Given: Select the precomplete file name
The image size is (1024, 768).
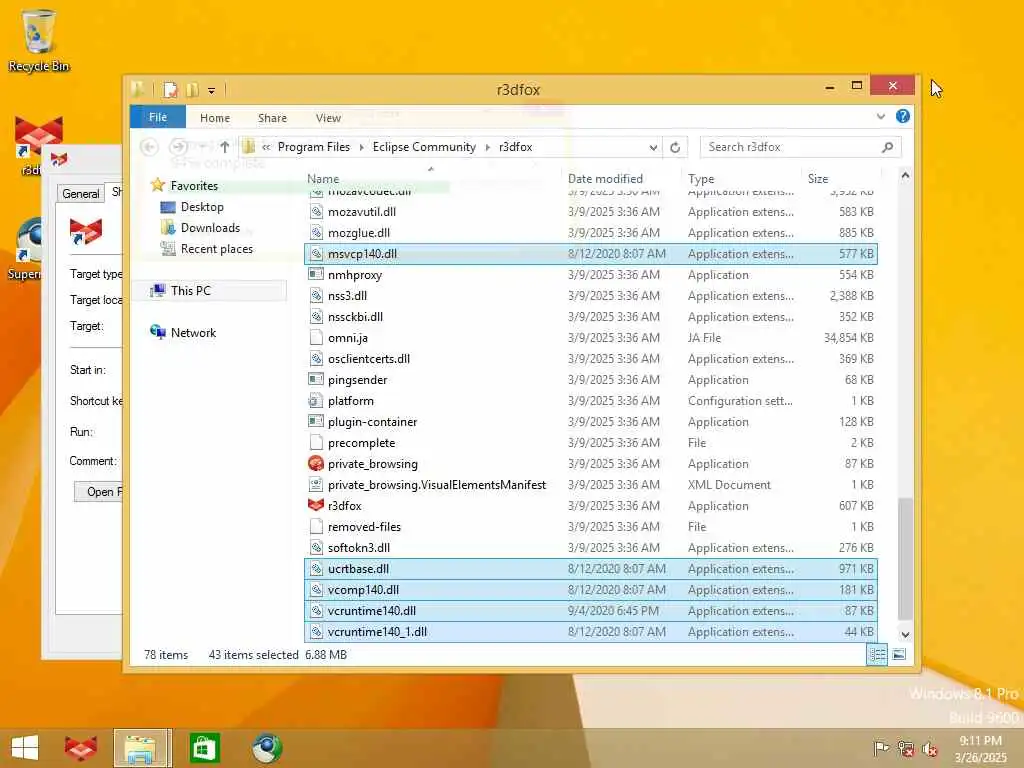Looking at the screenshot, I should pyautogui.click(x=361, y=443).
